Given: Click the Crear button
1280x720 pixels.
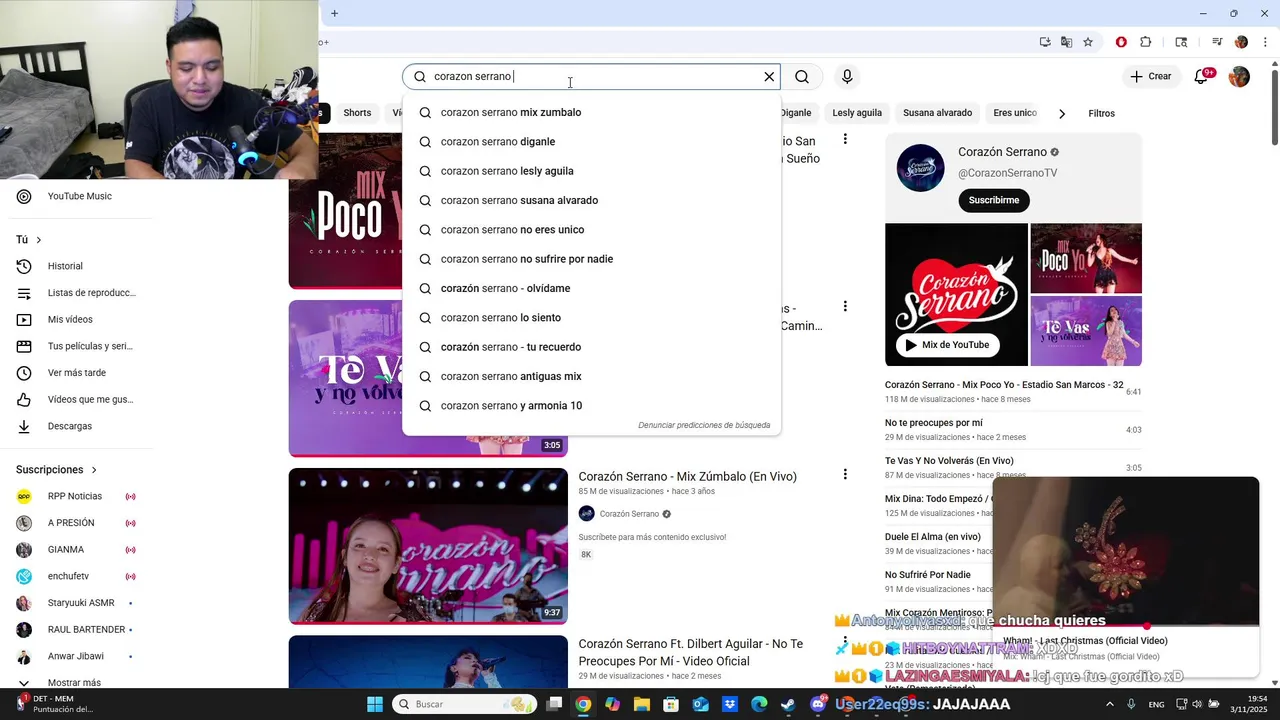Looking at the screenshot, I should pos(1150,76).
